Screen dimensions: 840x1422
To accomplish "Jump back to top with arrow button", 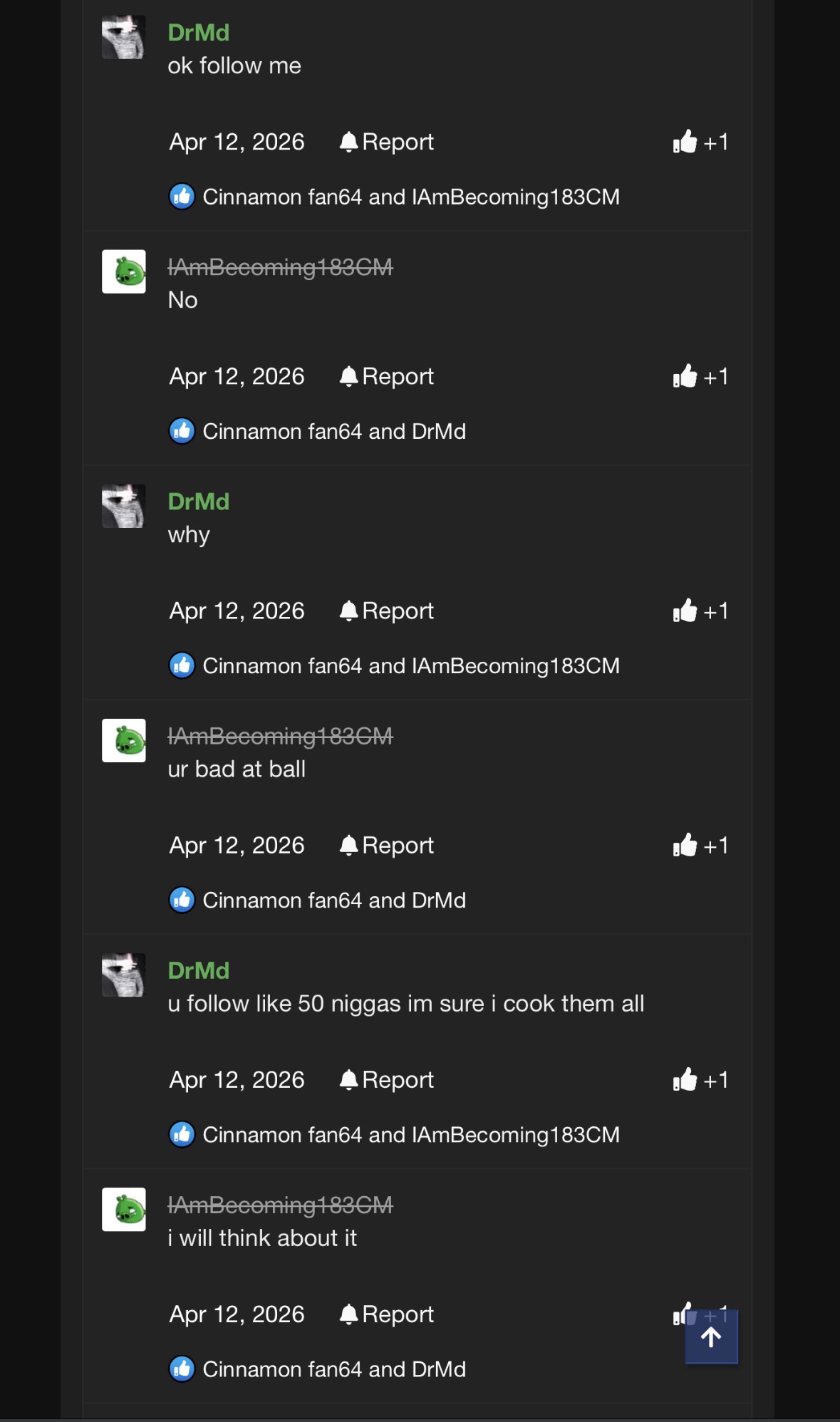I will [x=711, y=1337].
